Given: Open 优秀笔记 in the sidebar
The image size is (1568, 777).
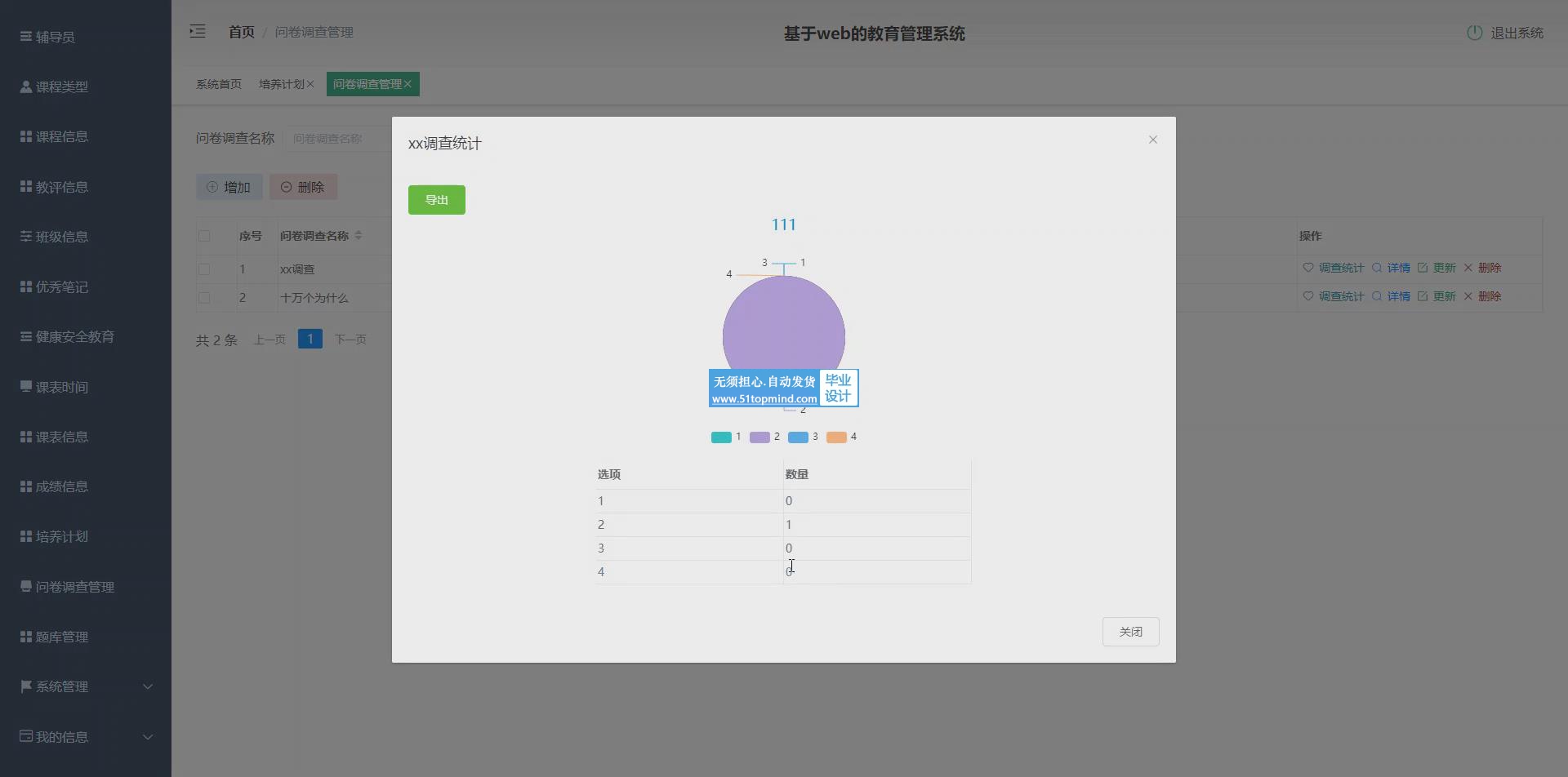Looking at the screenshot, I should [86, 286].
